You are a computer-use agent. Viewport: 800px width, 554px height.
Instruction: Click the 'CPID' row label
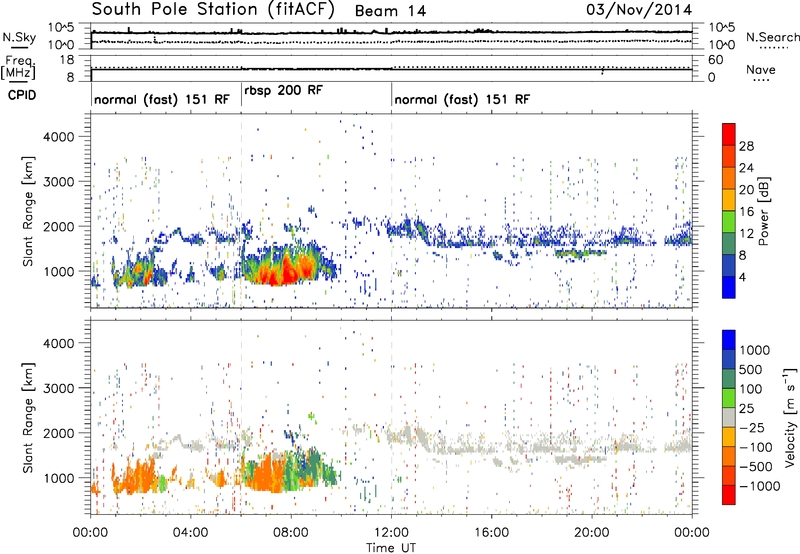point(22,95)
